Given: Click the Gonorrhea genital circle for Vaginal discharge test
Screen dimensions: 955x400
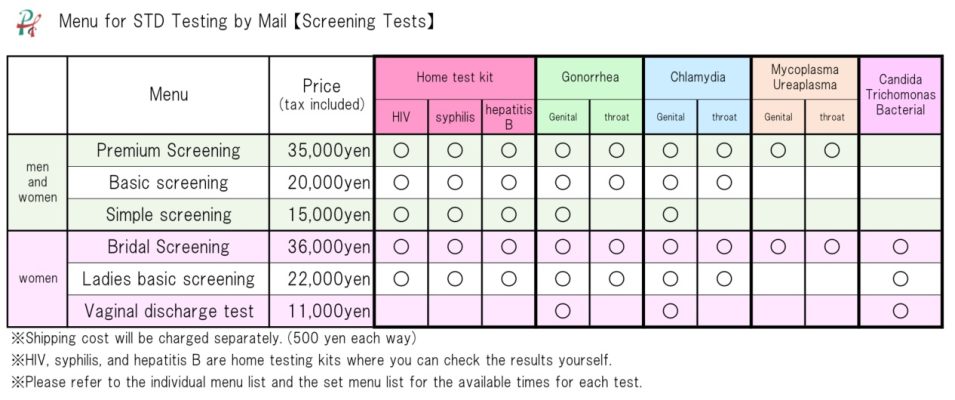Looking at the screenshot, I should click(x=563, y=311).
